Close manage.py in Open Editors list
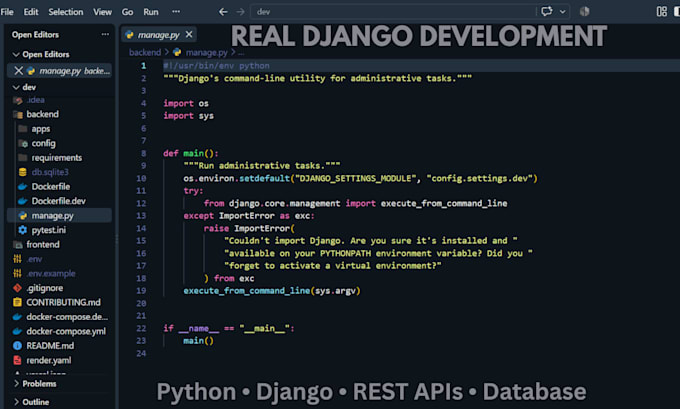 pyautogui.click(x=18, y=71)
